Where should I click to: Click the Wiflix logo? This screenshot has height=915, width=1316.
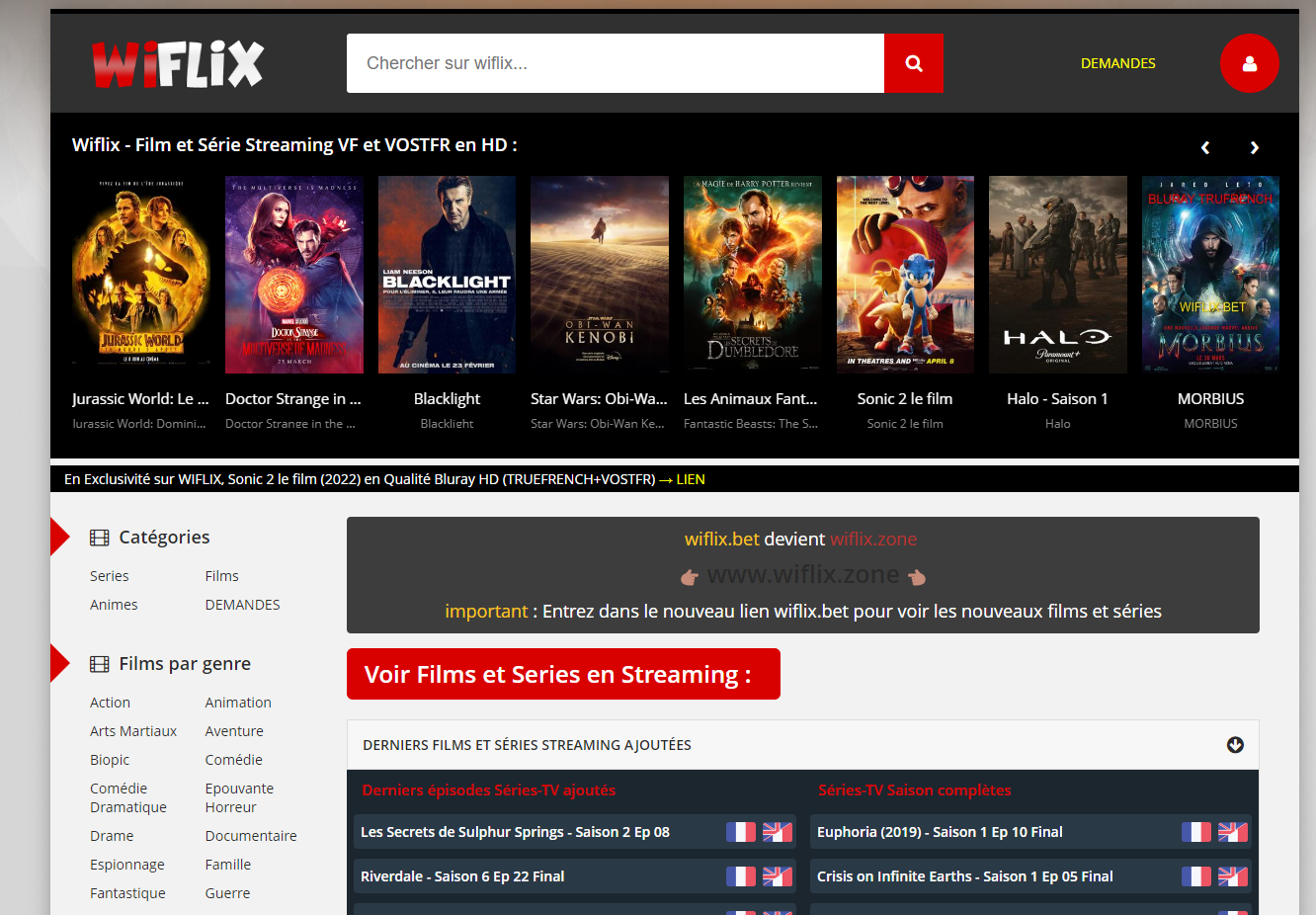[178, 64]
